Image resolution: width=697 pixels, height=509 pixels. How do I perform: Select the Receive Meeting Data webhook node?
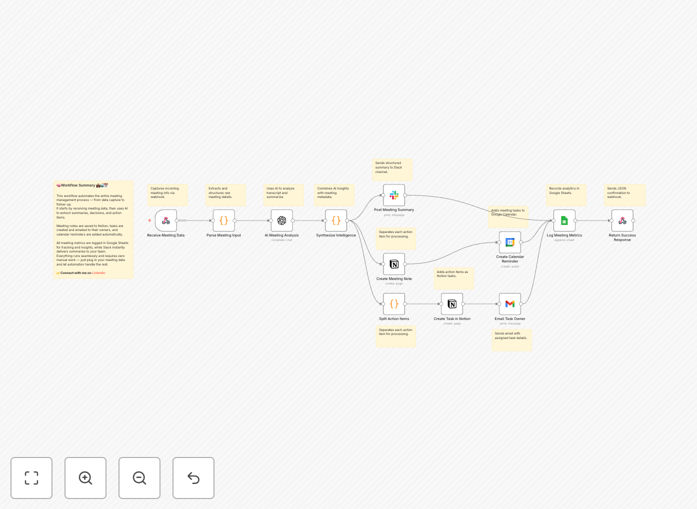click(x=166, y=220)
